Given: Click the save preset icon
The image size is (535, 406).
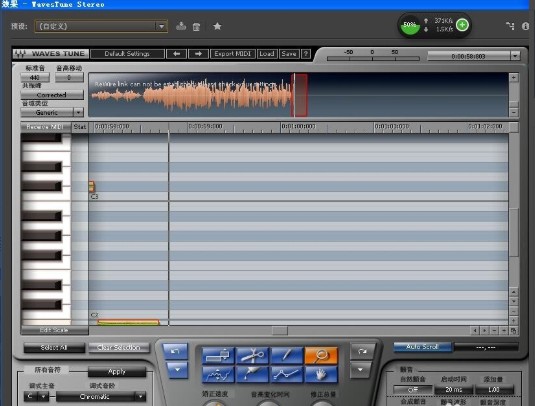Looking at the screenshot, I should coord(181,26).
